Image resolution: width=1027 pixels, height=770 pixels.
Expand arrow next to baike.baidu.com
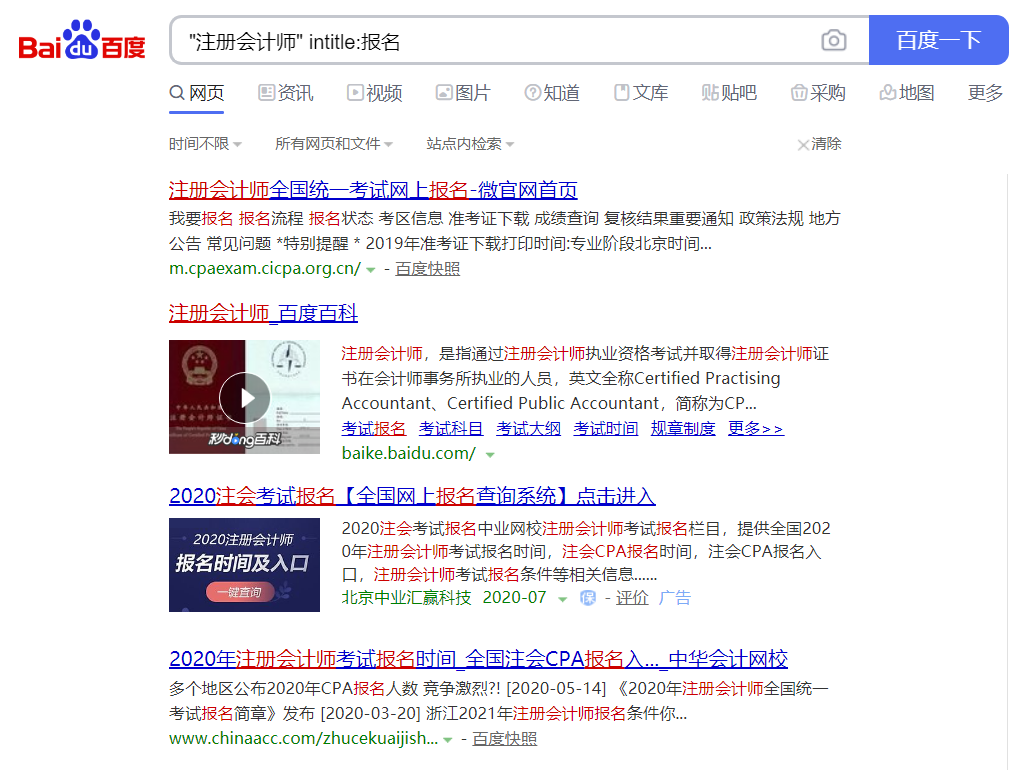click(490, 454)
